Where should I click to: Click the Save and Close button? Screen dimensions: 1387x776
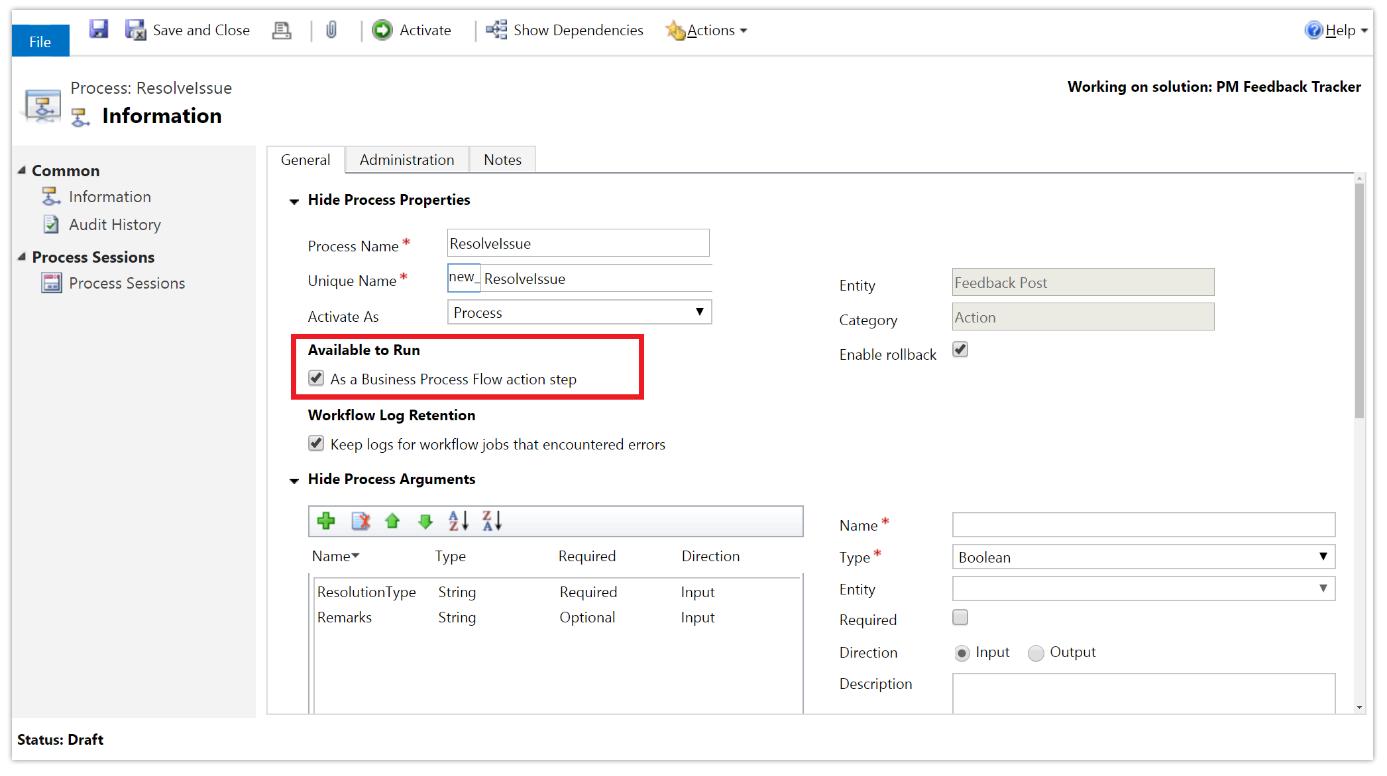(x=187, y=30)
